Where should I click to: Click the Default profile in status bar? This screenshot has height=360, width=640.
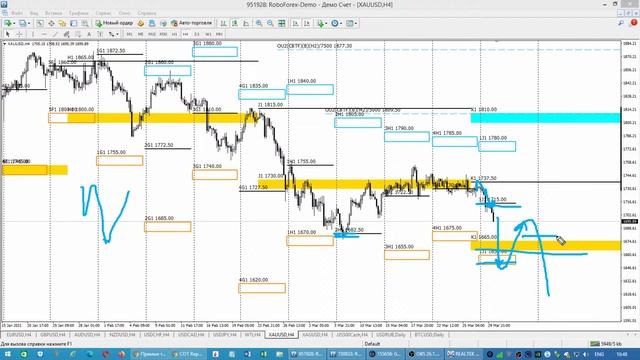[x=372, y=344]
